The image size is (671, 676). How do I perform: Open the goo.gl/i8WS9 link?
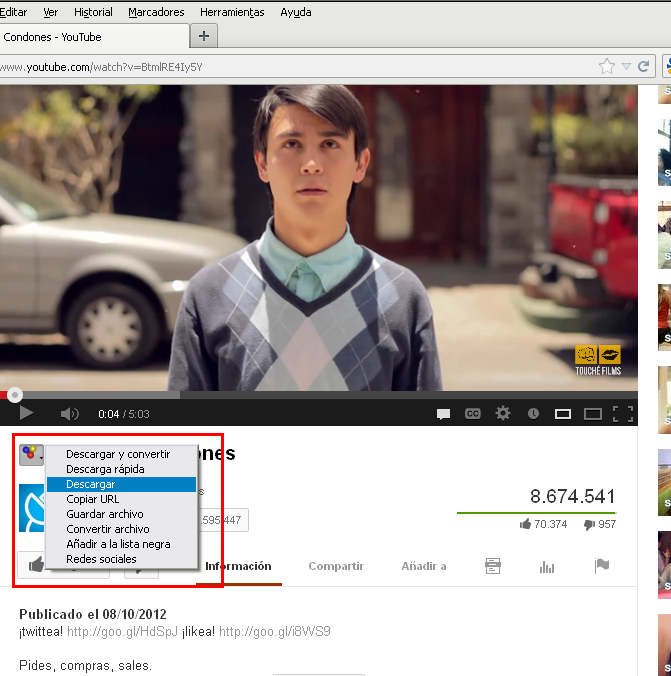point(275,632)
